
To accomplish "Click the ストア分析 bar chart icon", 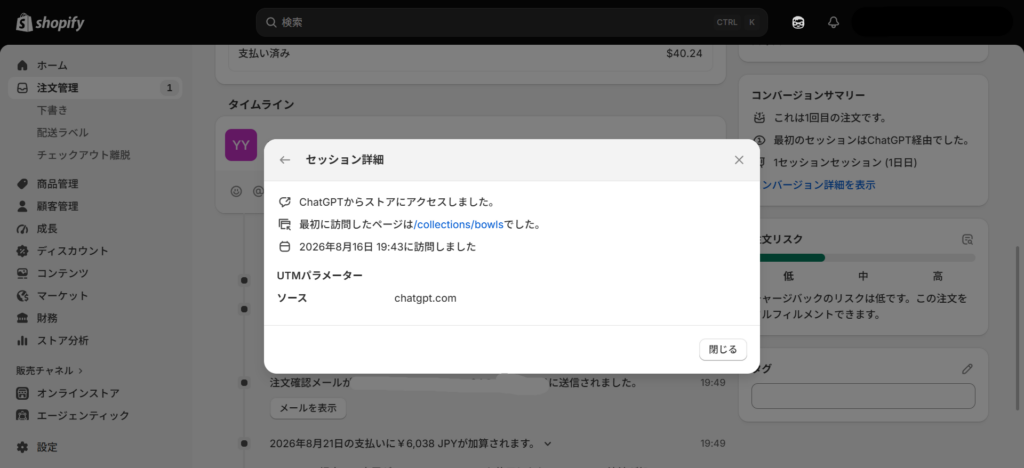I will click(23, 340).
